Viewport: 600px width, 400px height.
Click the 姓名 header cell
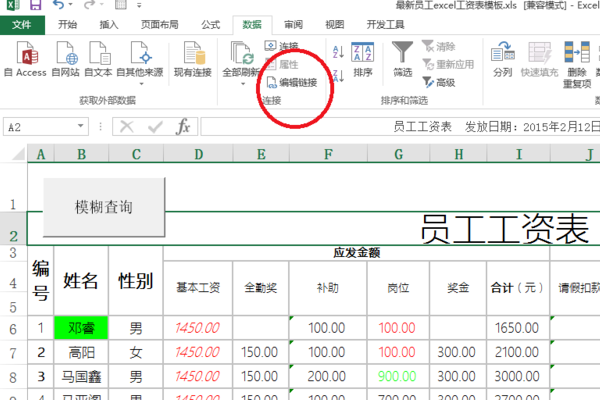(81, 281)
